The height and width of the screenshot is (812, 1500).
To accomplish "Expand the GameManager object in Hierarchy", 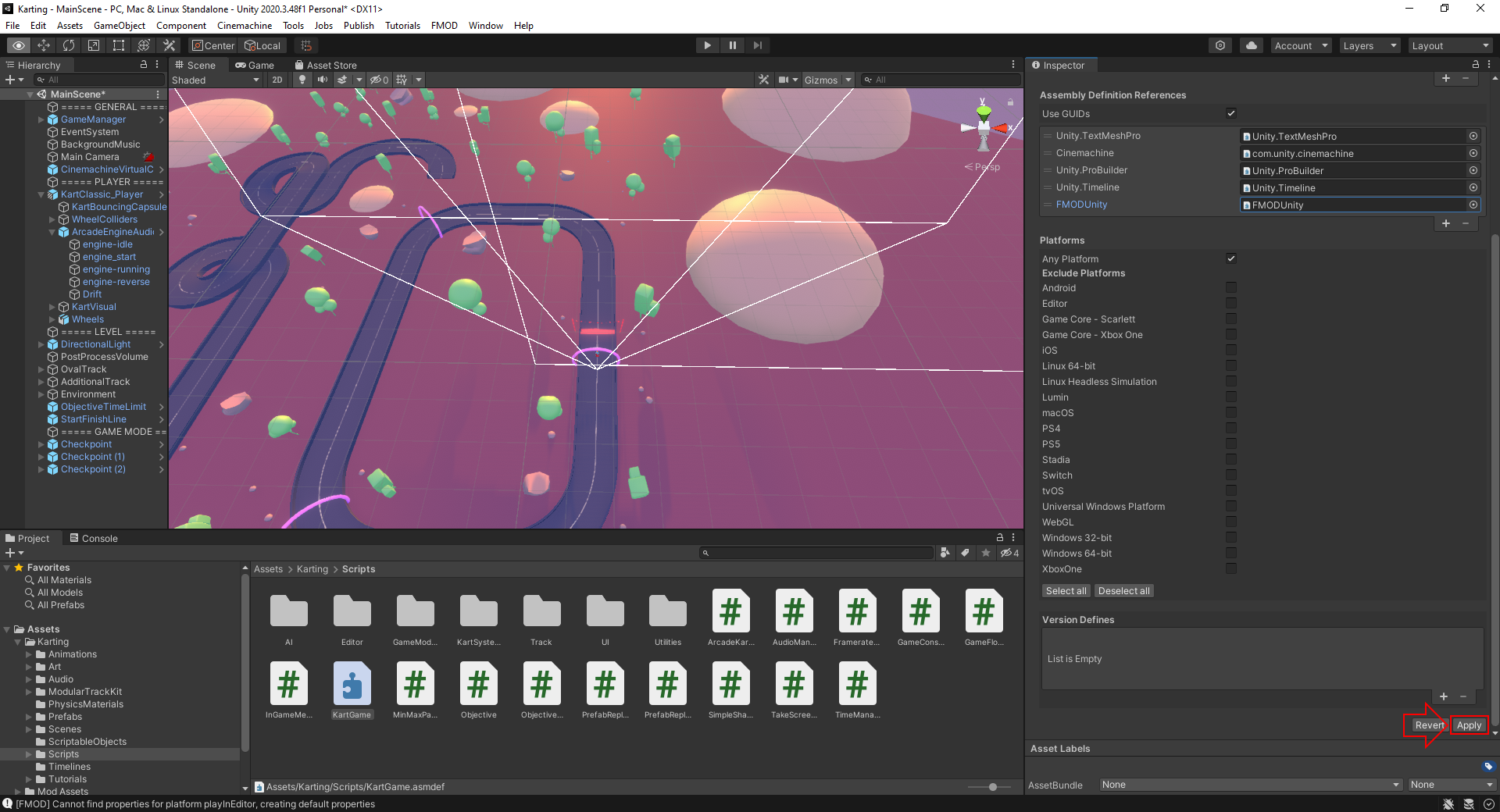I will [41, 119].
